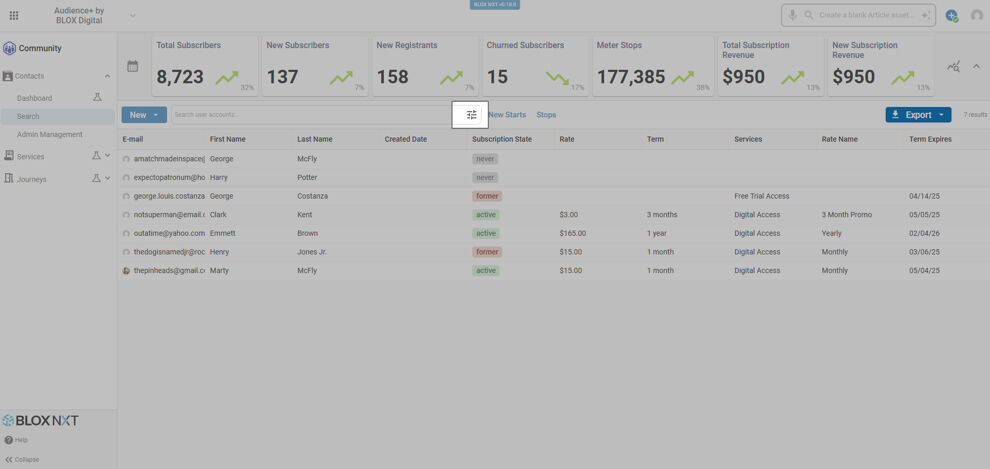This screenshot has height=469, width=990.
Task: Click the Help link
Action: click(x=21, y=440)
